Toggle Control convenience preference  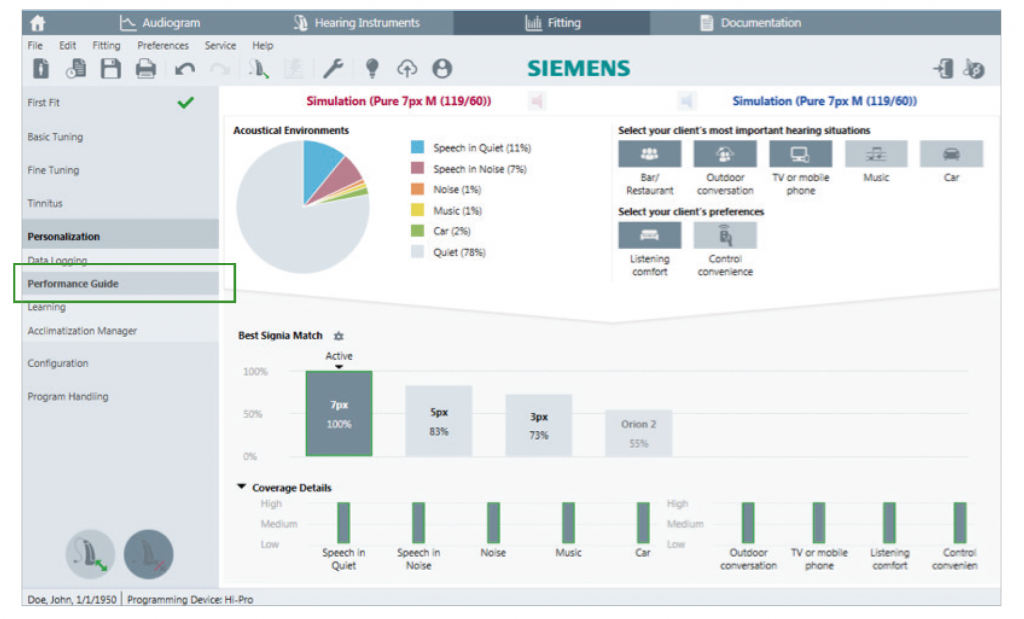point(725,235)
